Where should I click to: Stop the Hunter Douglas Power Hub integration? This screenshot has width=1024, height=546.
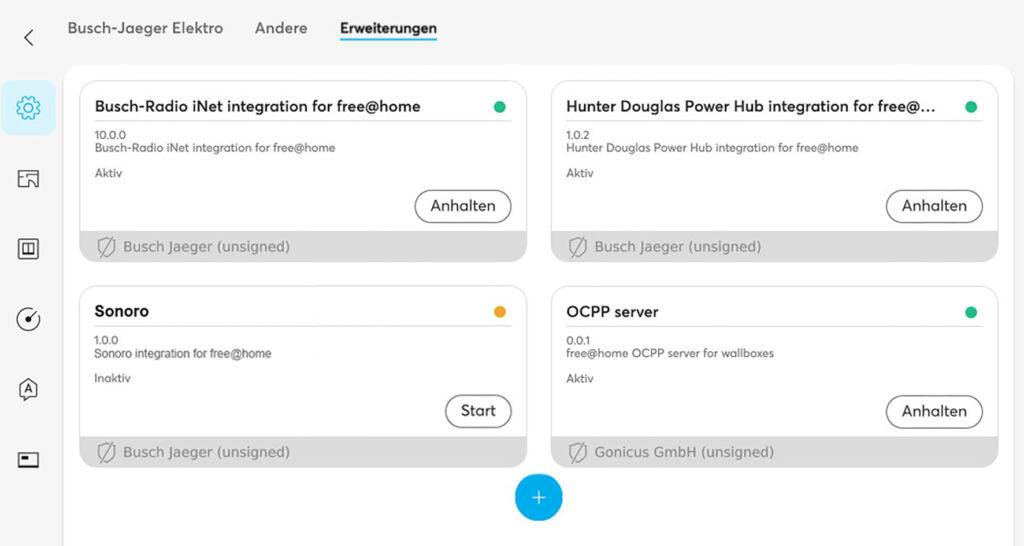pyautogui.click(x=934, y=206)
